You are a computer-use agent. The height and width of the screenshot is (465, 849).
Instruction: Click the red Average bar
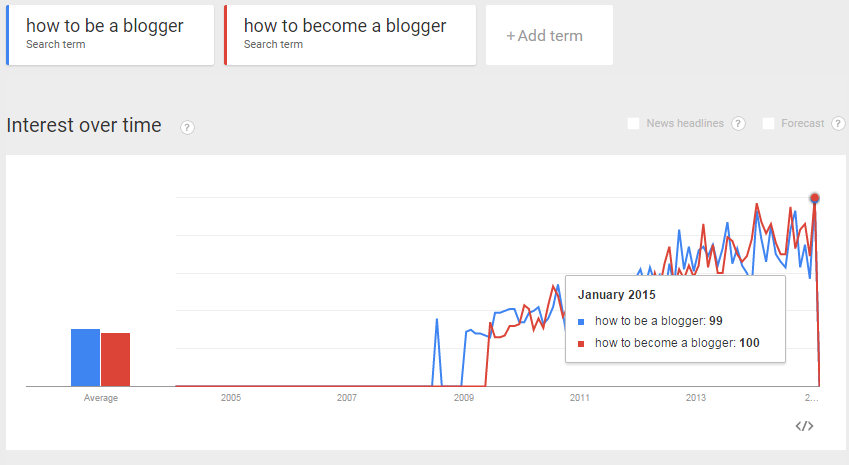[115, 359]
